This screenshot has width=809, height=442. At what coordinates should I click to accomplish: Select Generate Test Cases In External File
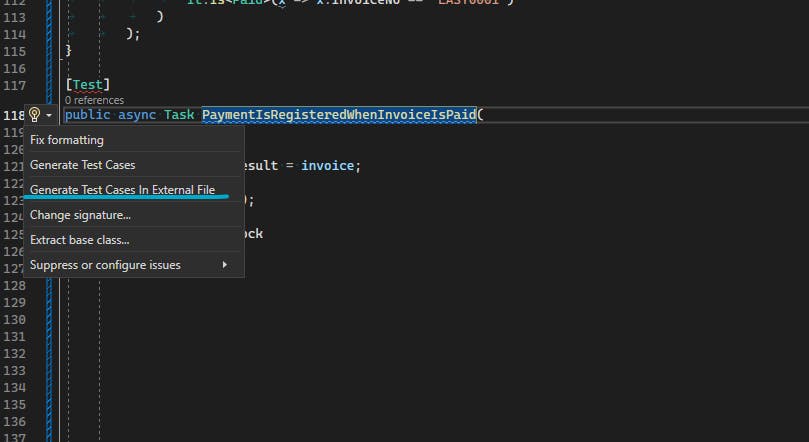123,190
